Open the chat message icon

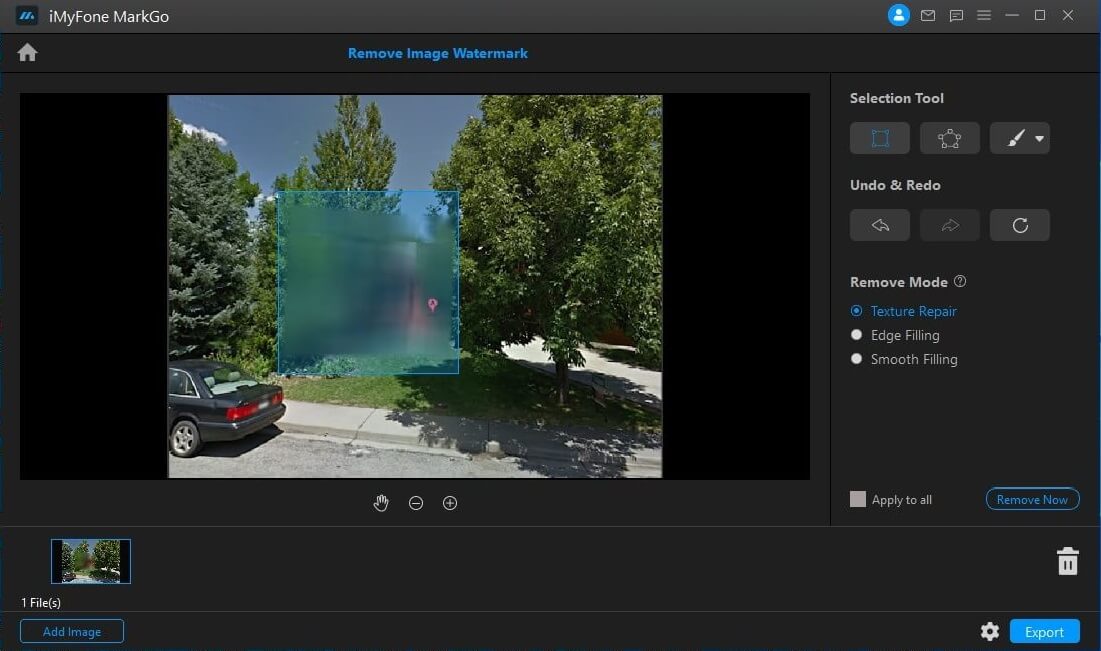point(955,15)
